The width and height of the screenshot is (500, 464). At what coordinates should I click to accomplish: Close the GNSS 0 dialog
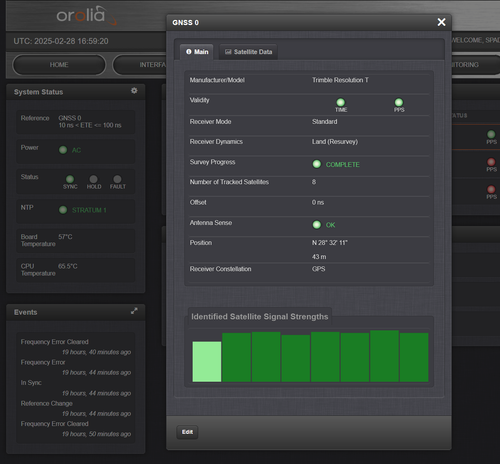tap(441, 22)
